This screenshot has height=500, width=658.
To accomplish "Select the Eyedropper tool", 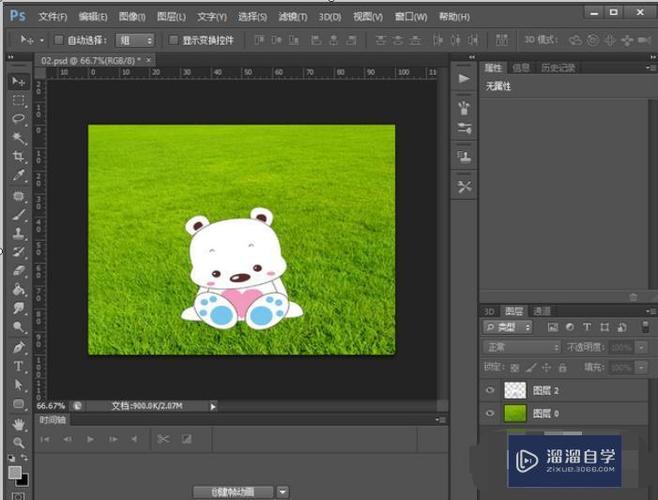I will point(18,175).
